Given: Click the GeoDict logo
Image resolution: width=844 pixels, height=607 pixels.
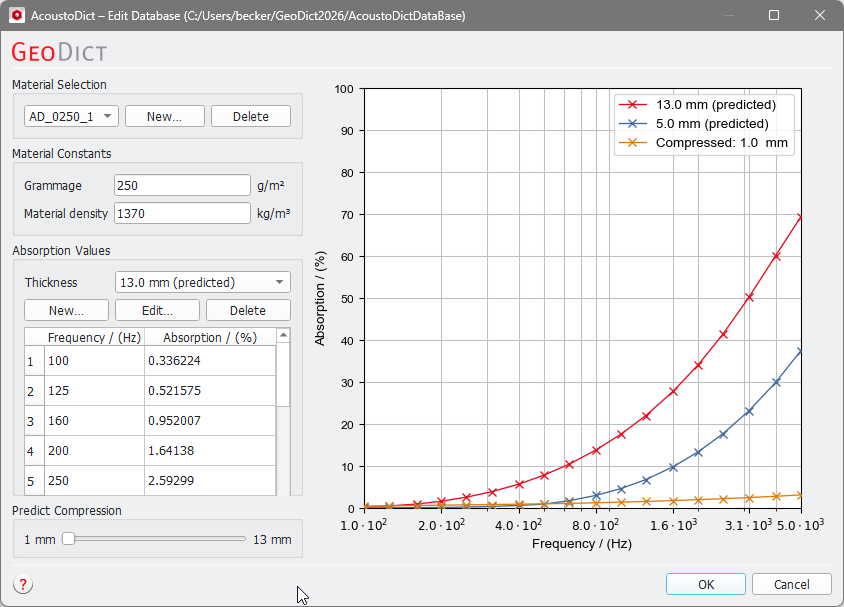Looking at the screenshot, I should (59, 53).
